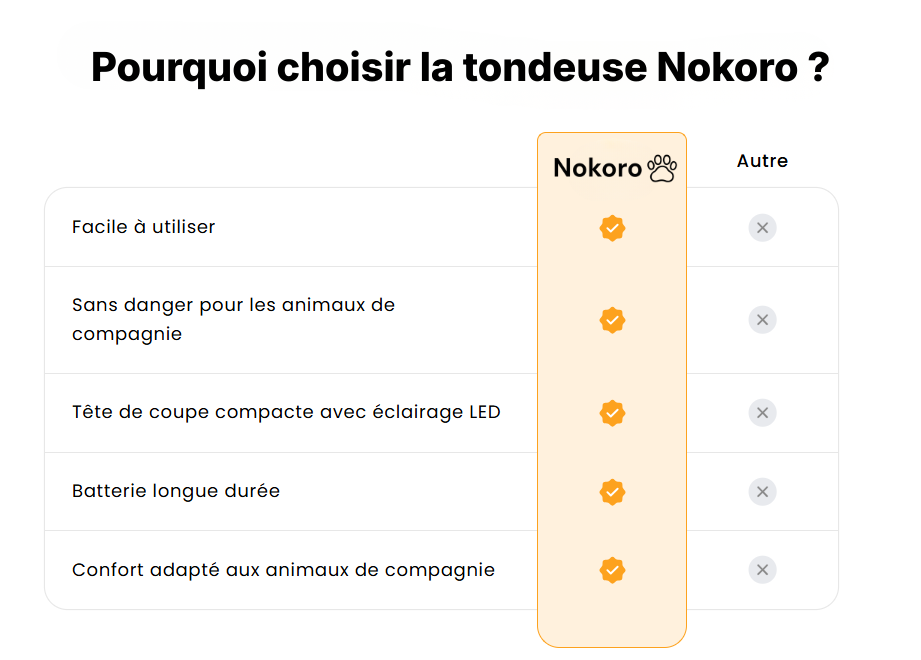Click orange check badge for Tête de coupe row
Viewport: 921px width, 660px height.
point(612,412)
